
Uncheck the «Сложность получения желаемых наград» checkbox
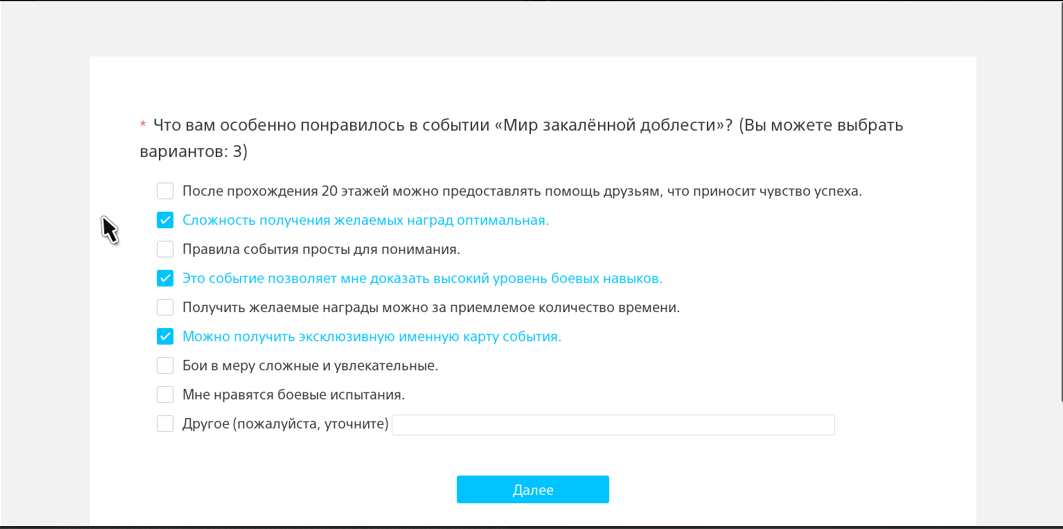165,220
